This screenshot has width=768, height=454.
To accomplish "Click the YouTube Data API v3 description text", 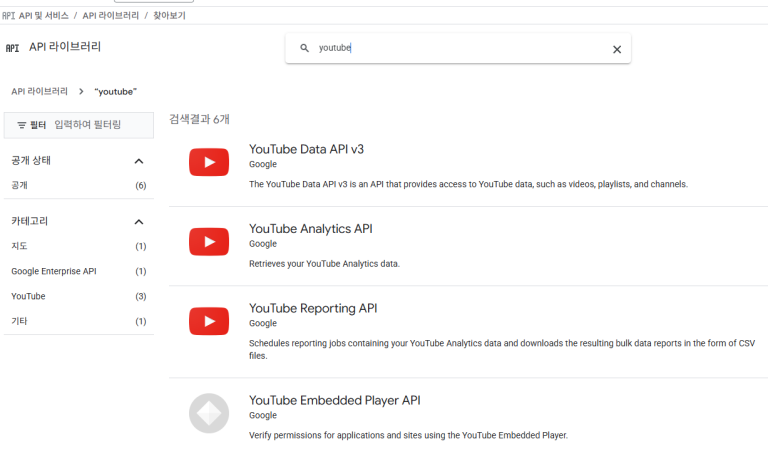I will 468,184.
